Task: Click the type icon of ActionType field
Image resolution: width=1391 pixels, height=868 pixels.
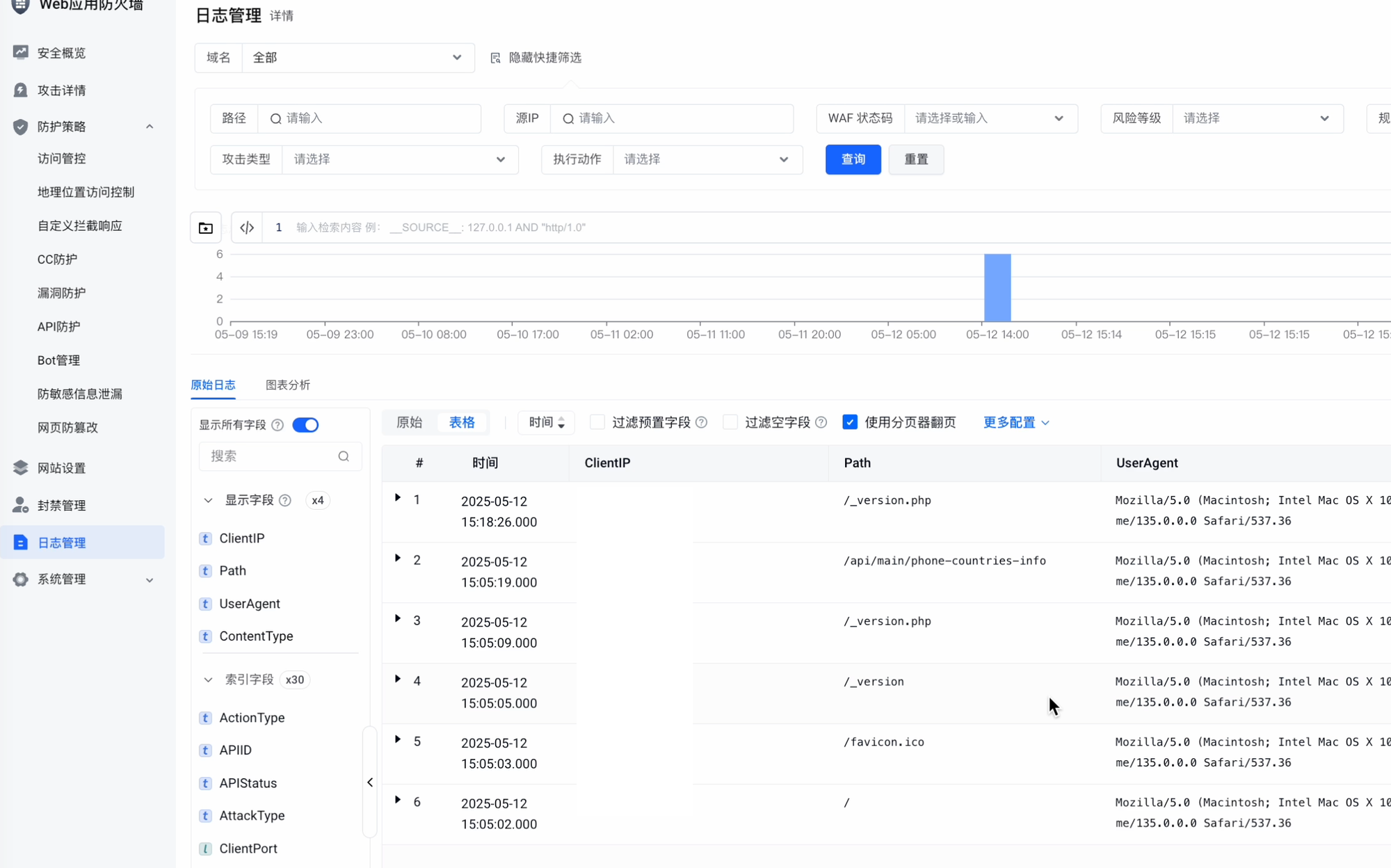Action: tap(205, 718)
